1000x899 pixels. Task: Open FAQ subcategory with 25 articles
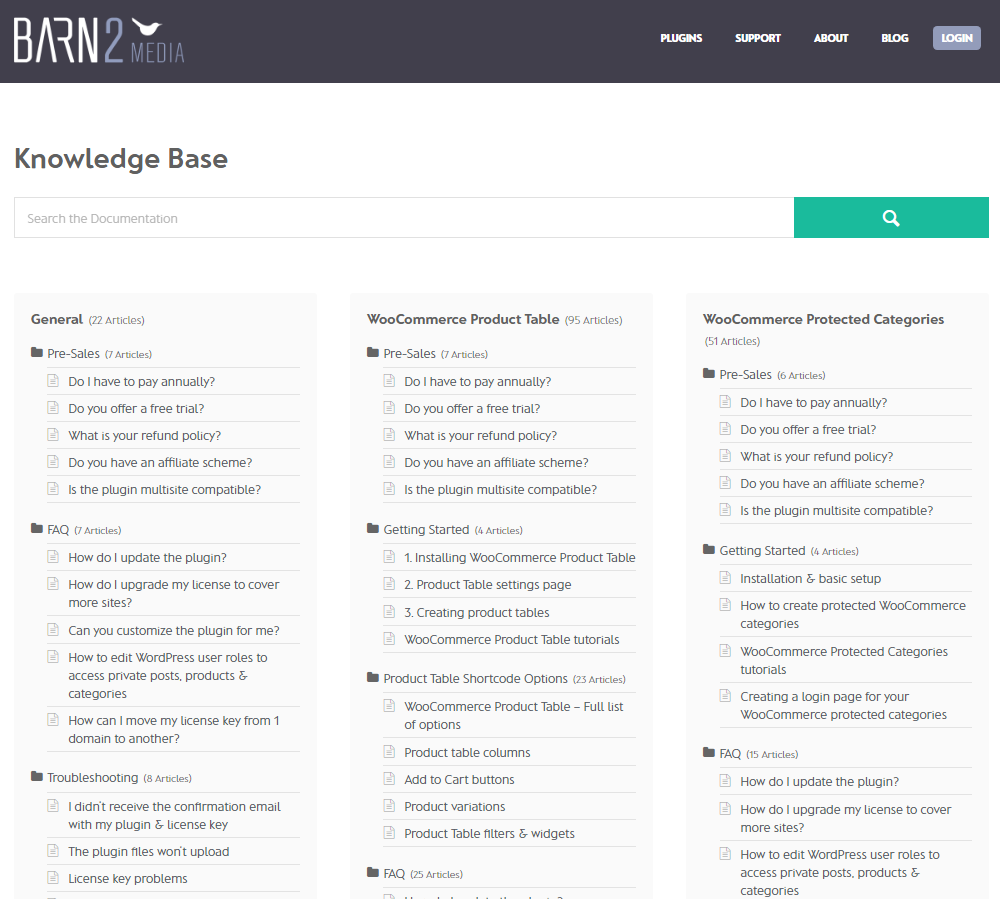pyautogui.click(x=394, y=873)
